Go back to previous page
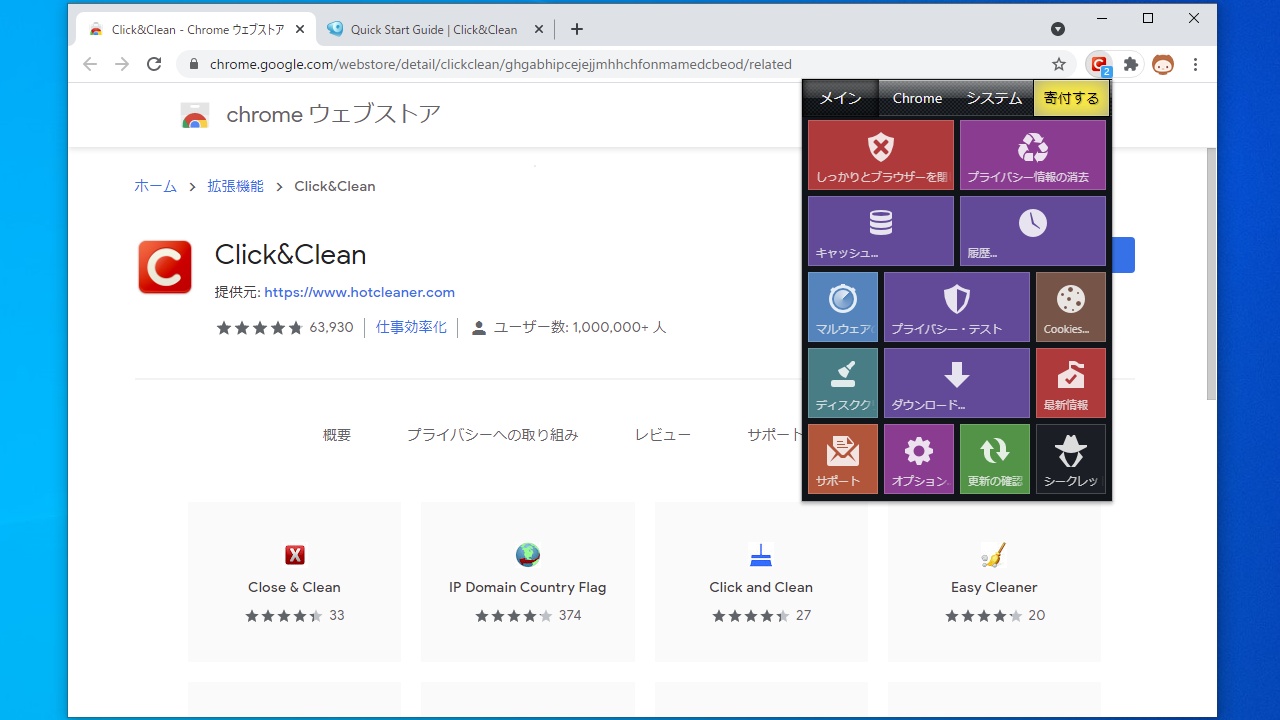 click(x=90, y=64)
